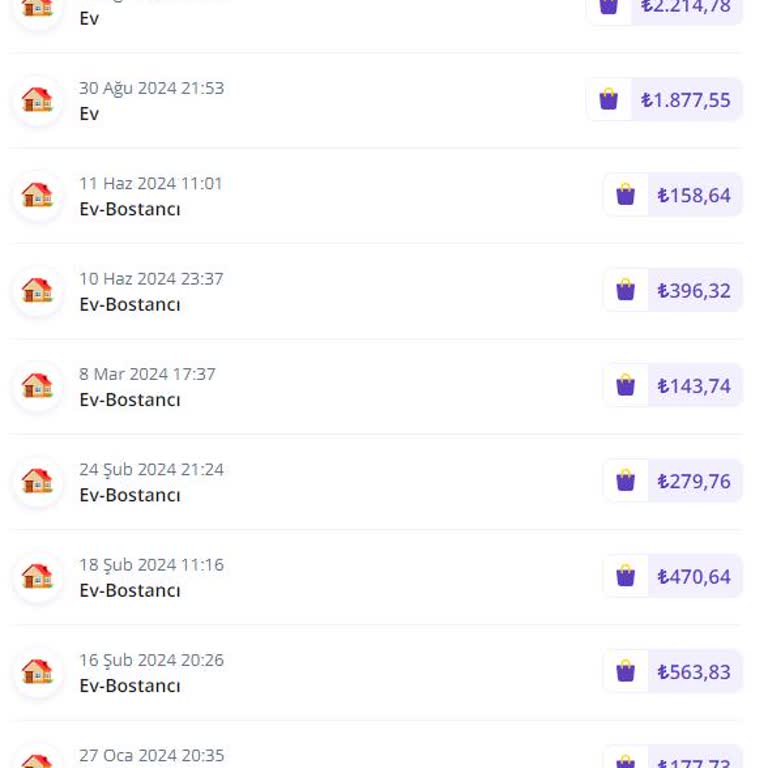The image size is (768, 768).
Task: Click basket icon beside ₺158,64
Action: coord(625,195)
